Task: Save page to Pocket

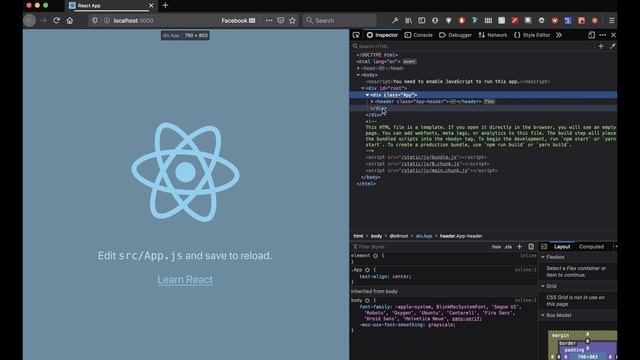Action: (x=280, y=20)
